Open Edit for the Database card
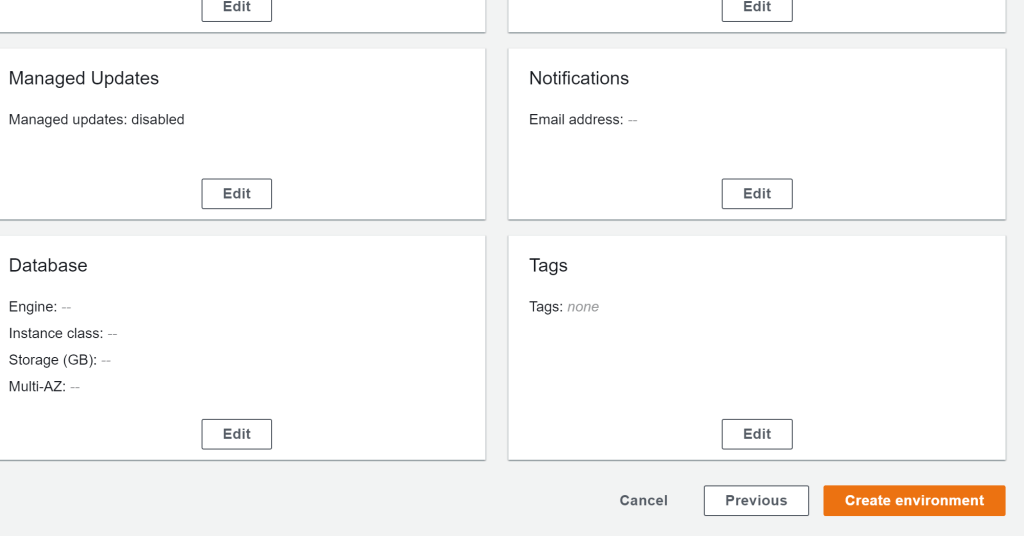Image resolution: width=1024 pixels, height=536 pixels. 236,434
